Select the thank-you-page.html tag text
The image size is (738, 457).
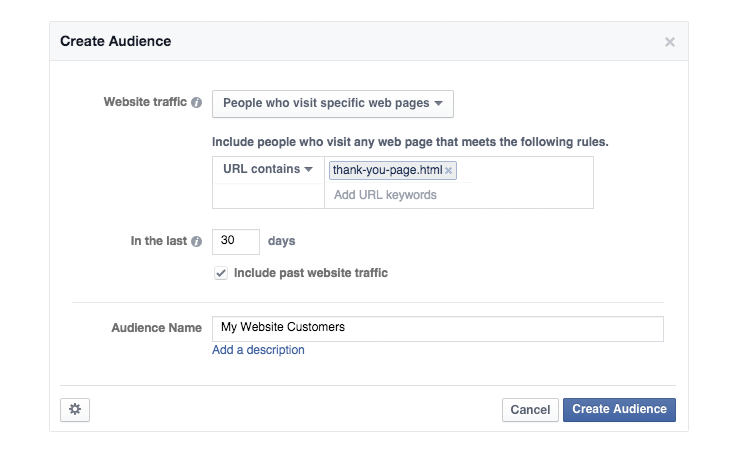coord(387,170)
